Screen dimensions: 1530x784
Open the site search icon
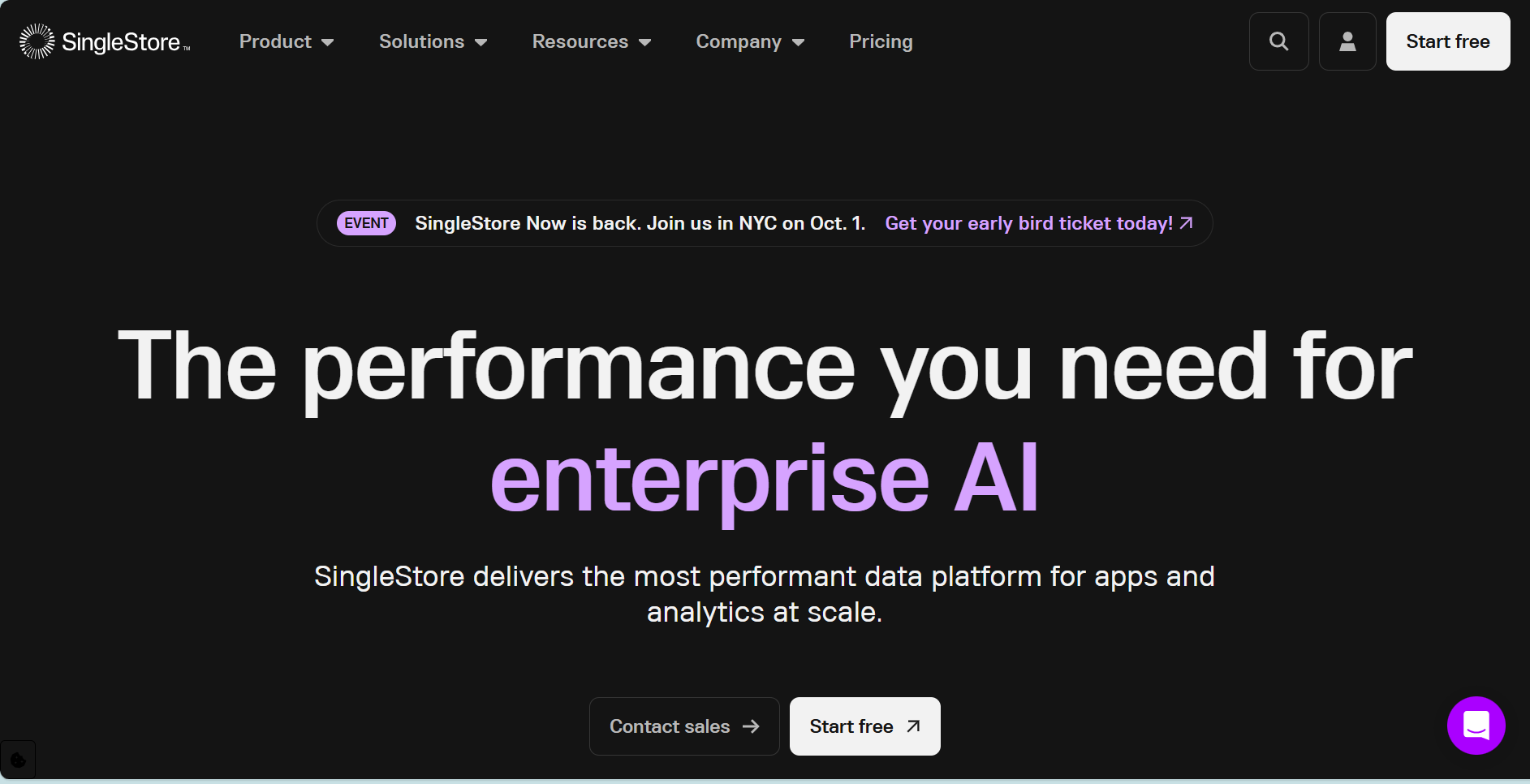click(1278, 41)
